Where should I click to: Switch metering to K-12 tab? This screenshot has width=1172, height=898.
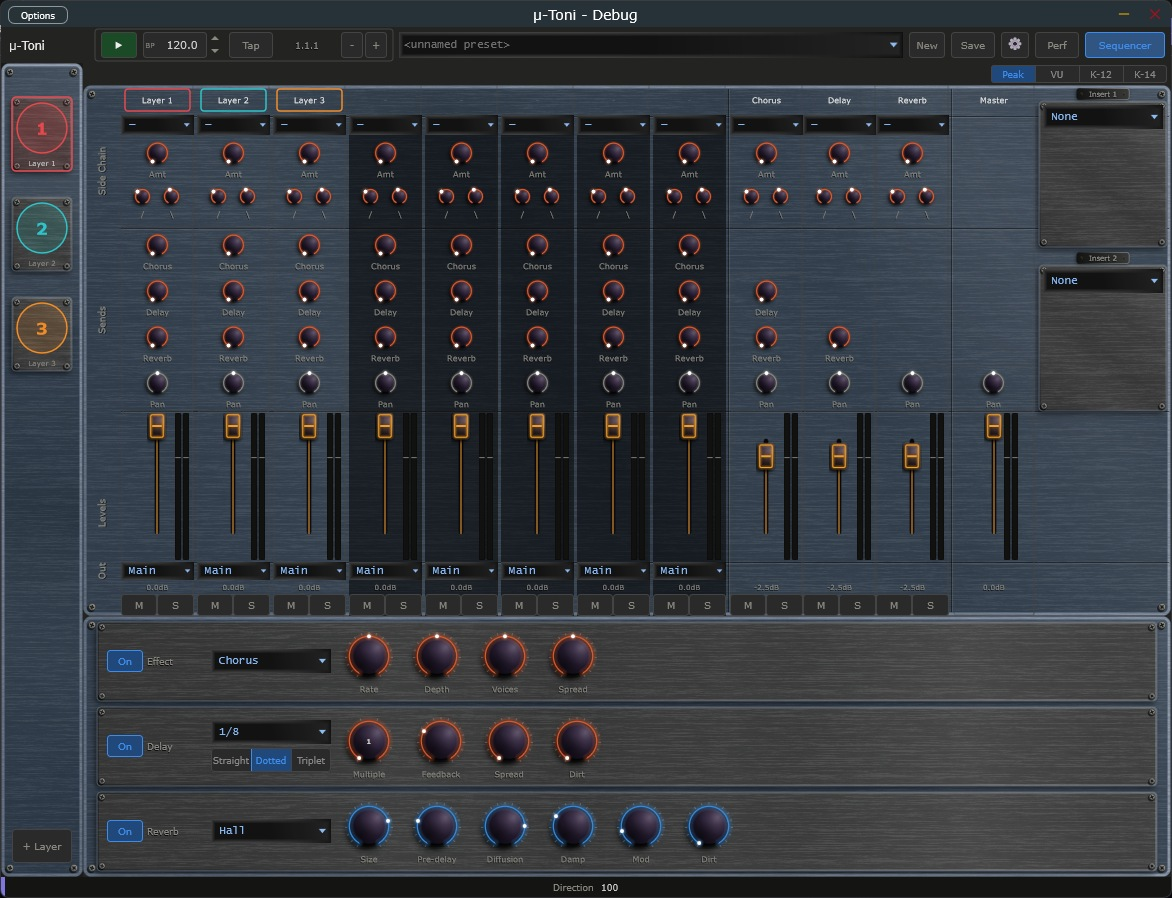pos(1100,74)
